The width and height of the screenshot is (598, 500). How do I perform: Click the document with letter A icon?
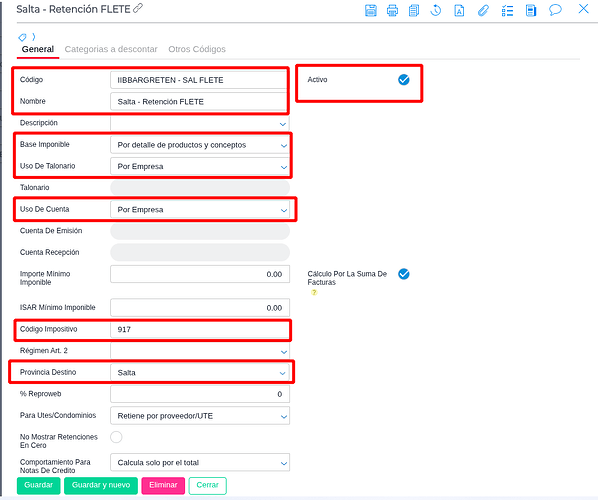(459, 10)
